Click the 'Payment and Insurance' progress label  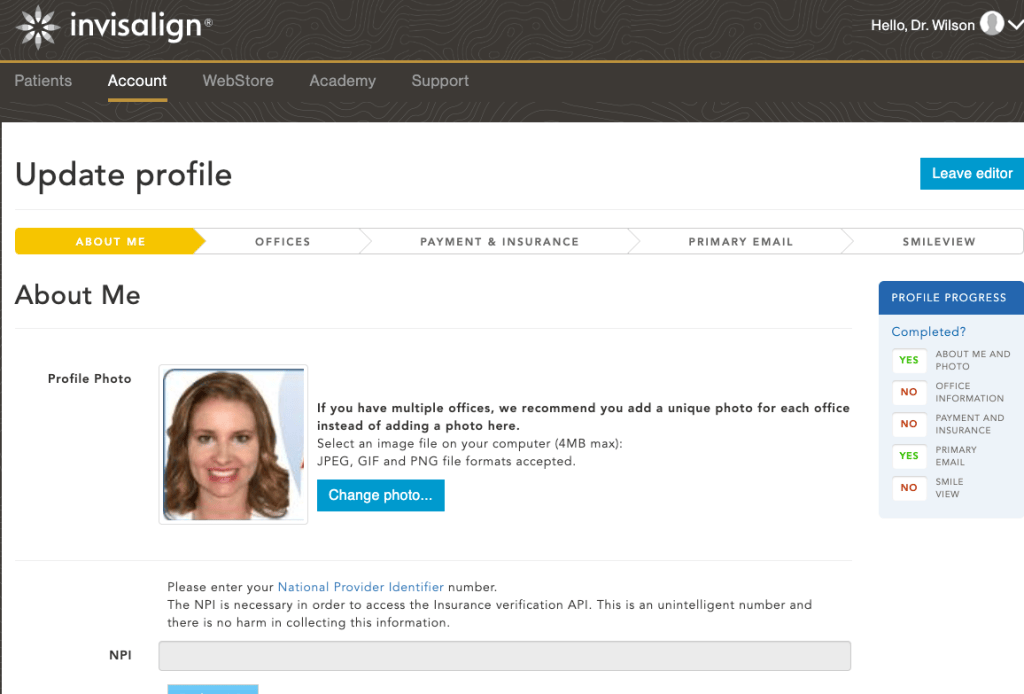(x=969, y=424)
